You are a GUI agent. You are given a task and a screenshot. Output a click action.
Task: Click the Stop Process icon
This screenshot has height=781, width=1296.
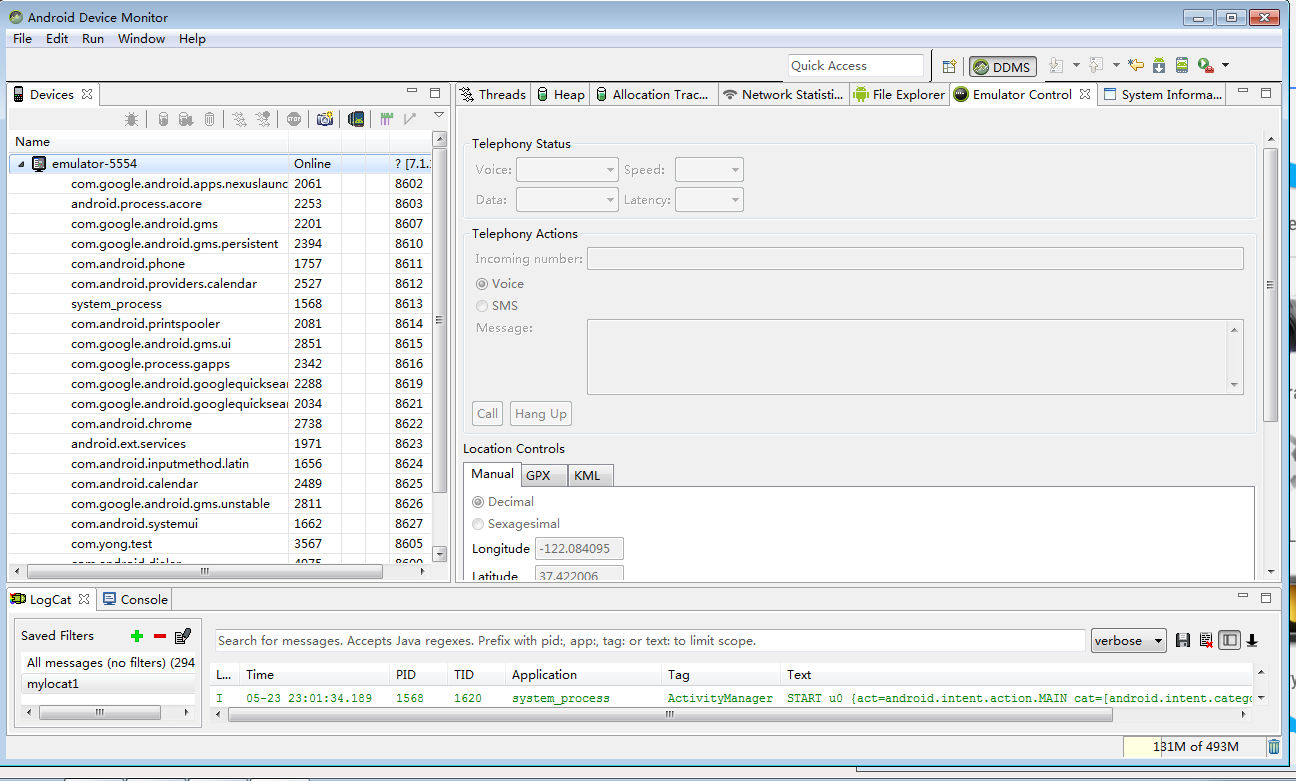(294, 119)
